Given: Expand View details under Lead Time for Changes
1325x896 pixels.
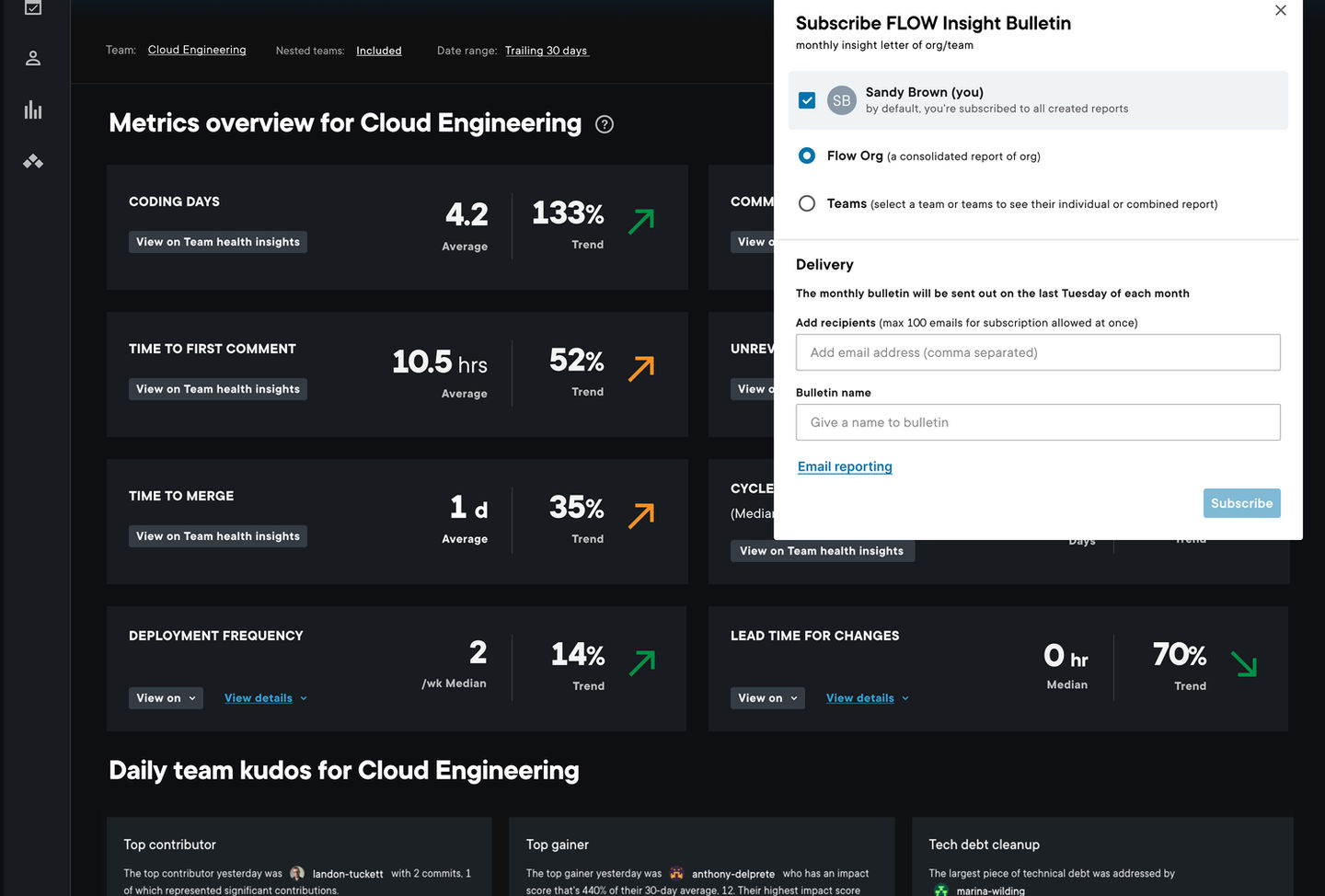Looking at the screenshot, I should click(x=868, y=698).
